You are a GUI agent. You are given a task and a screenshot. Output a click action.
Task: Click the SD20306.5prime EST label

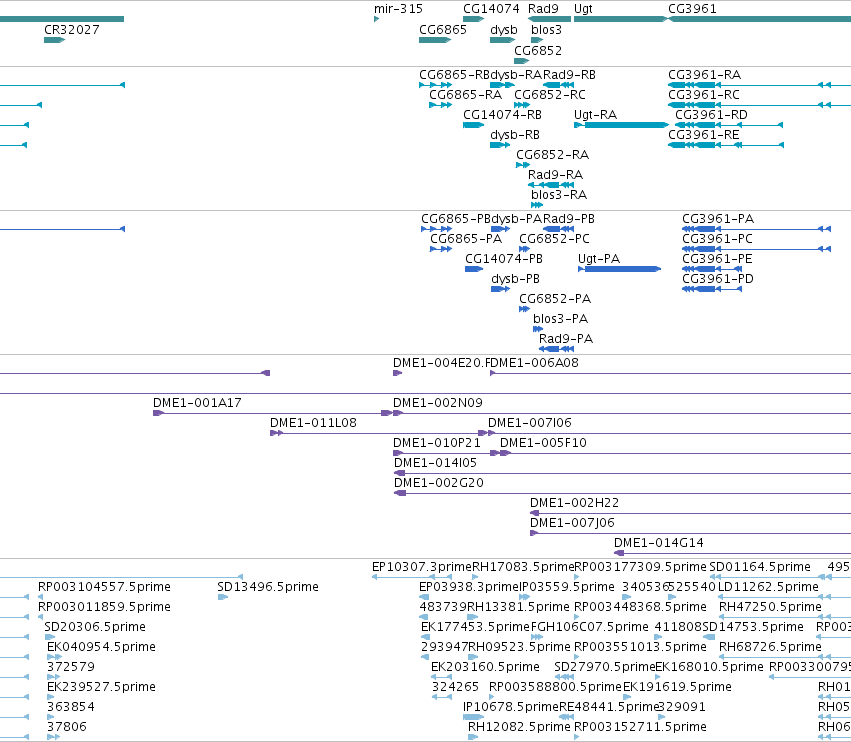(x=95, y=627)
